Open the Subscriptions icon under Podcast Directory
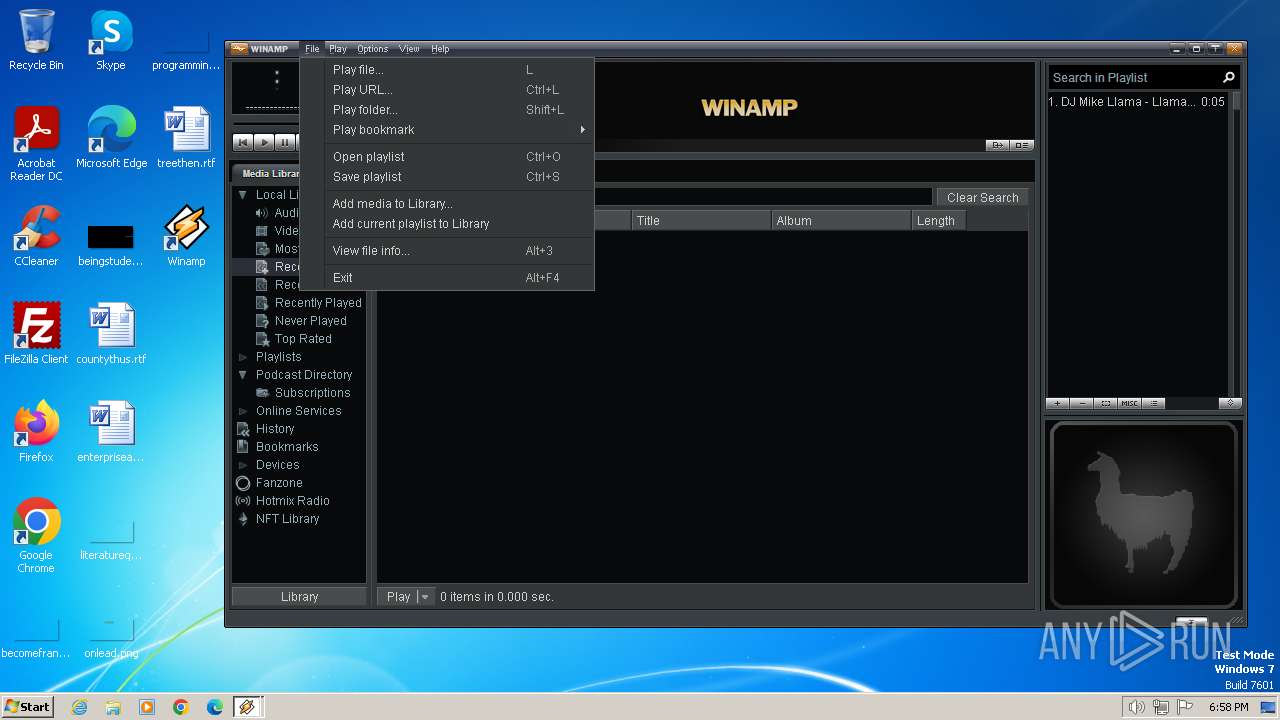1280x720 pixels. pos(262,393)
